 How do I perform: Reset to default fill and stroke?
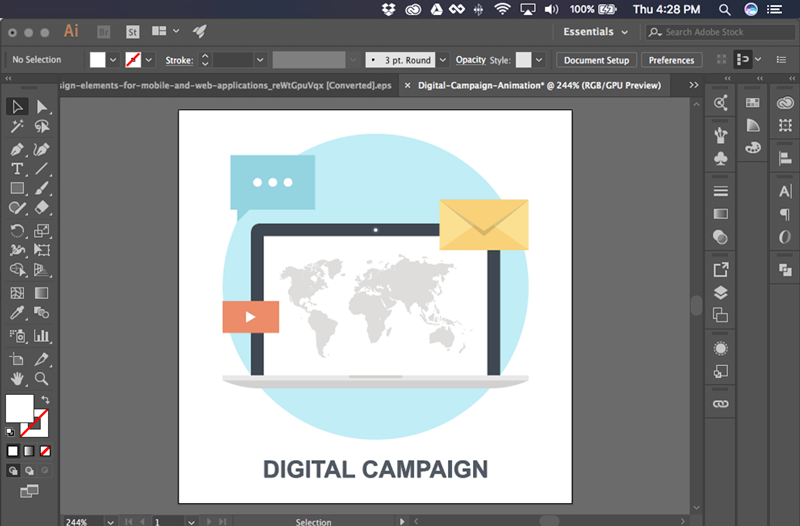[x=10, y=432]
